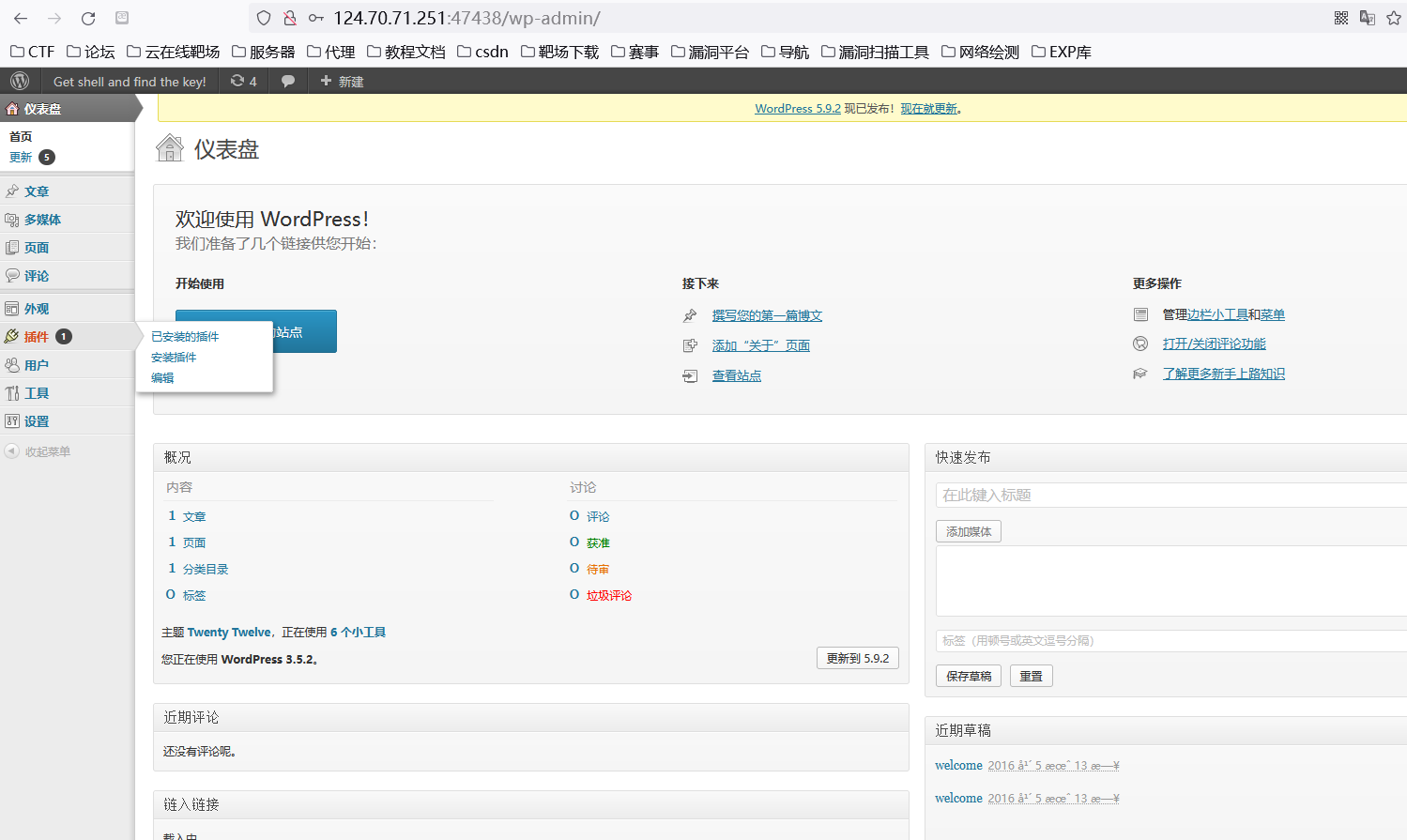Open 用户 users menu
The image size is (1407, 840).
[x=67, y=364]
